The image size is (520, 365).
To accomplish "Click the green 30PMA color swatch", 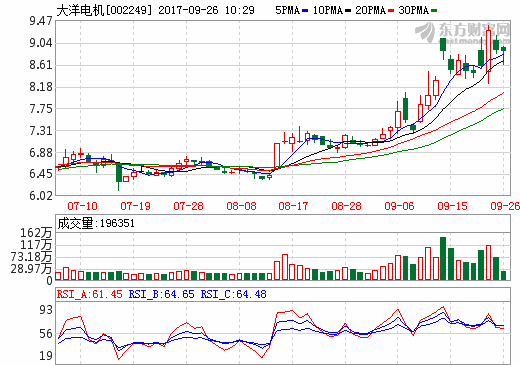I will coord(434,11).
